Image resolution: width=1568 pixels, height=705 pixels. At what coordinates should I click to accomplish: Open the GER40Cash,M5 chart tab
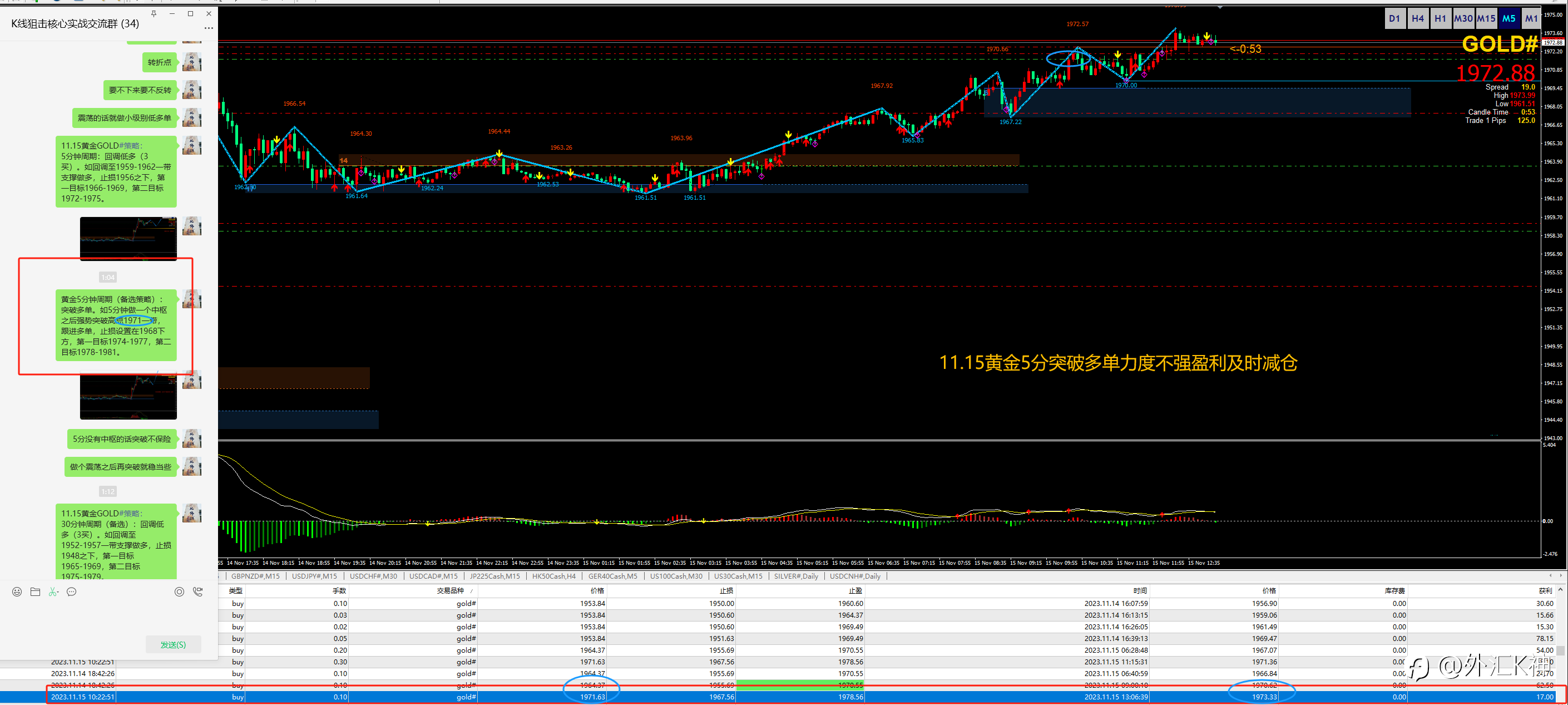click(612, 576)
